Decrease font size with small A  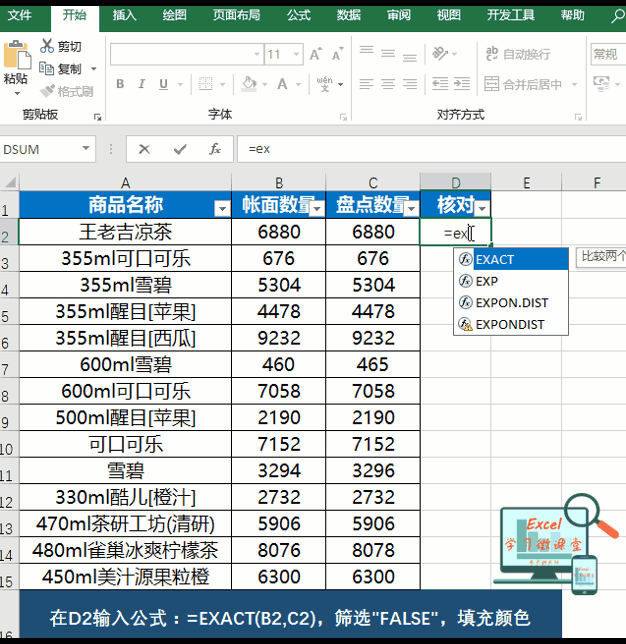337,54
